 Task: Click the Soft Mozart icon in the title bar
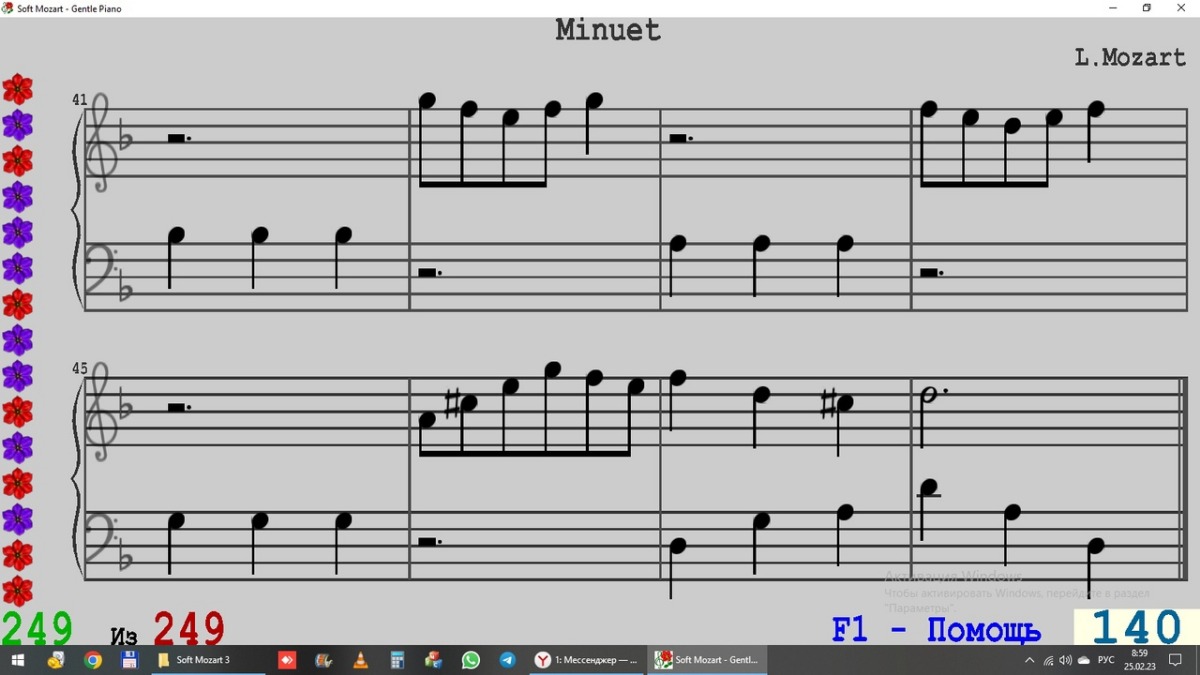pyautogui.click(x=8, y=8)
